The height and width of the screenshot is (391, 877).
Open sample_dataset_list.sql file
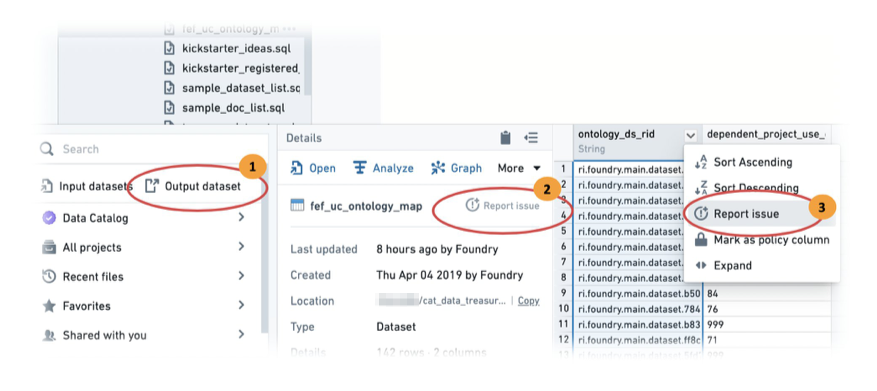point(241,88)
